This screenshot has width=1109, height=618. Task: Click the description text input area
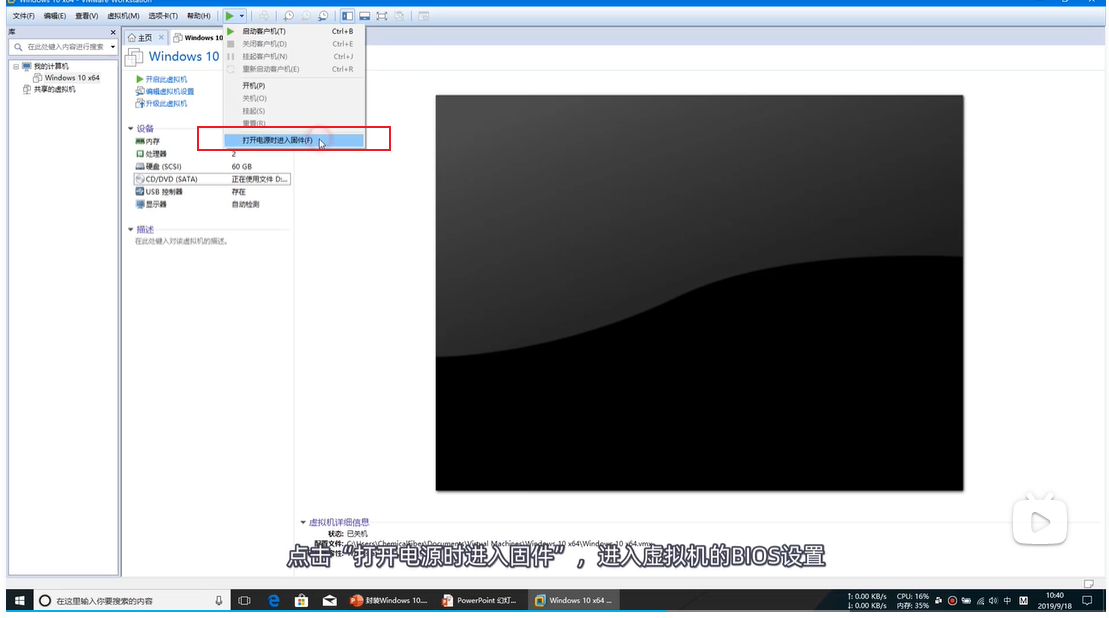pyautogui.click(x=181, y=241)
